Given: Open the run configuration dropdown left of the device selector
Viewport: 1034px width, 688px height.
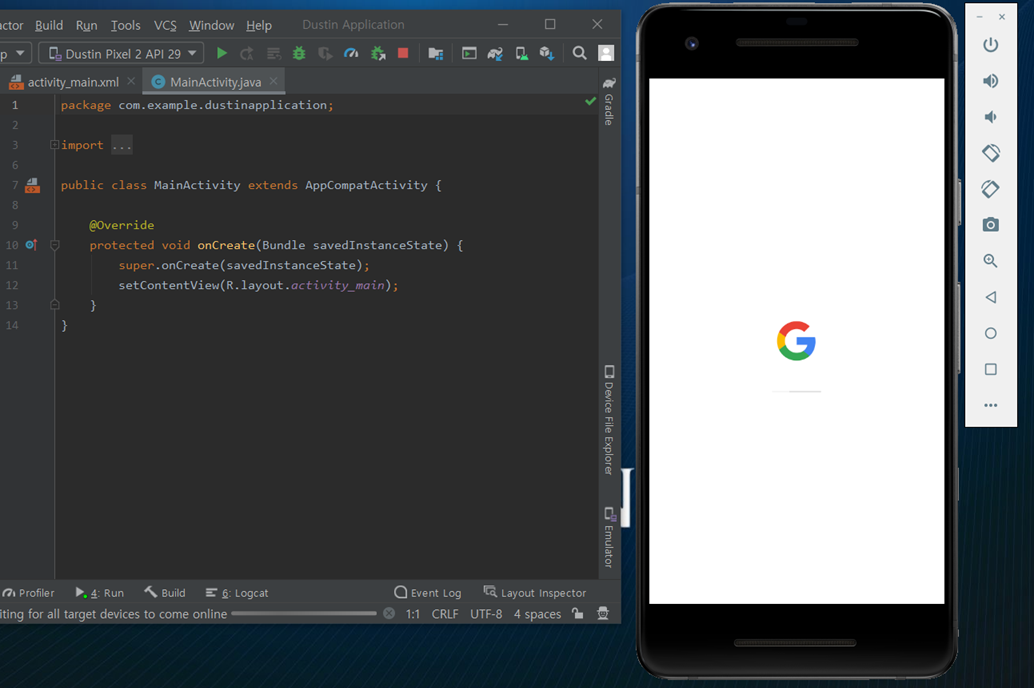Looking at the screenshot, I should pos(15,53).
